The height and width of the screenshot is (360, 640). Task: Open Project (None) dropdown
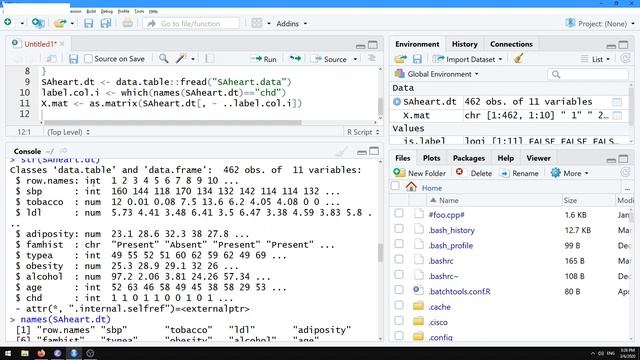click(x=600, y=24)
